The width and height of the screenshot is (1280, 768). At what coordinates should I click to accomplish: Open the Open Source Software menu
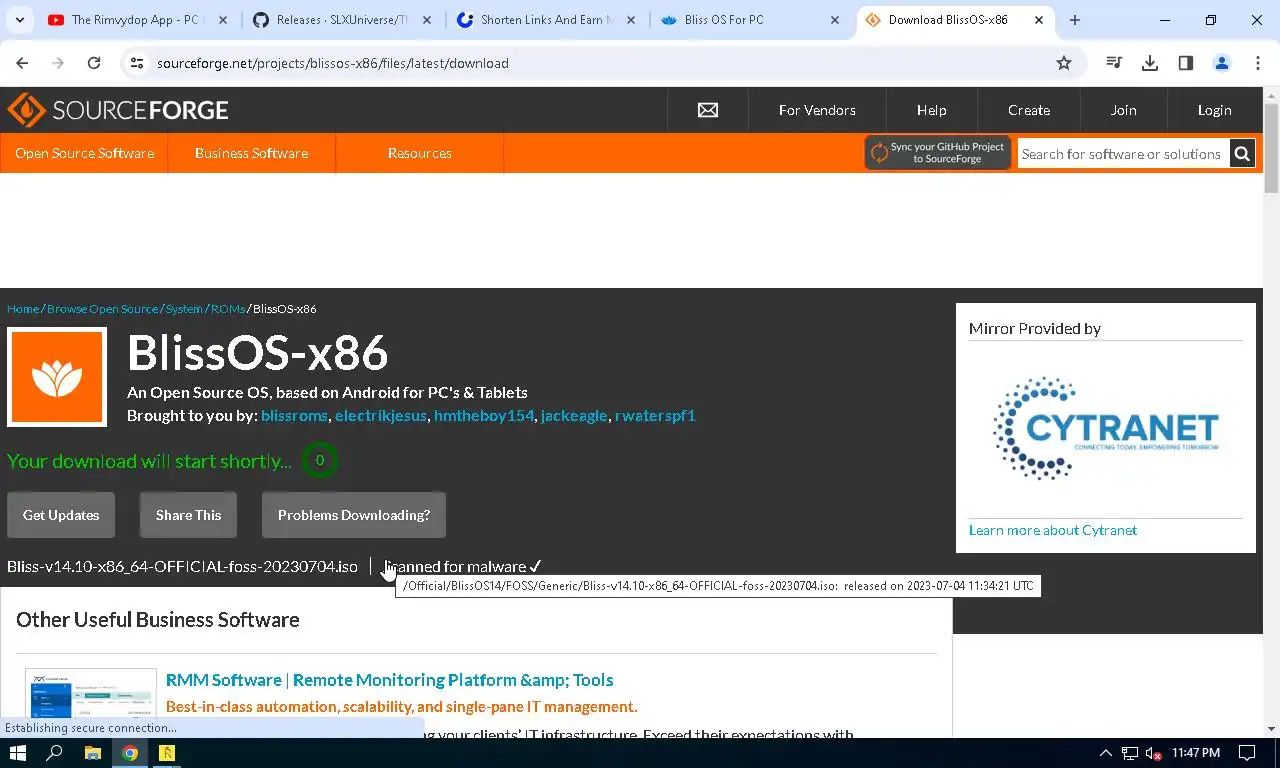(x=84, y=153)
